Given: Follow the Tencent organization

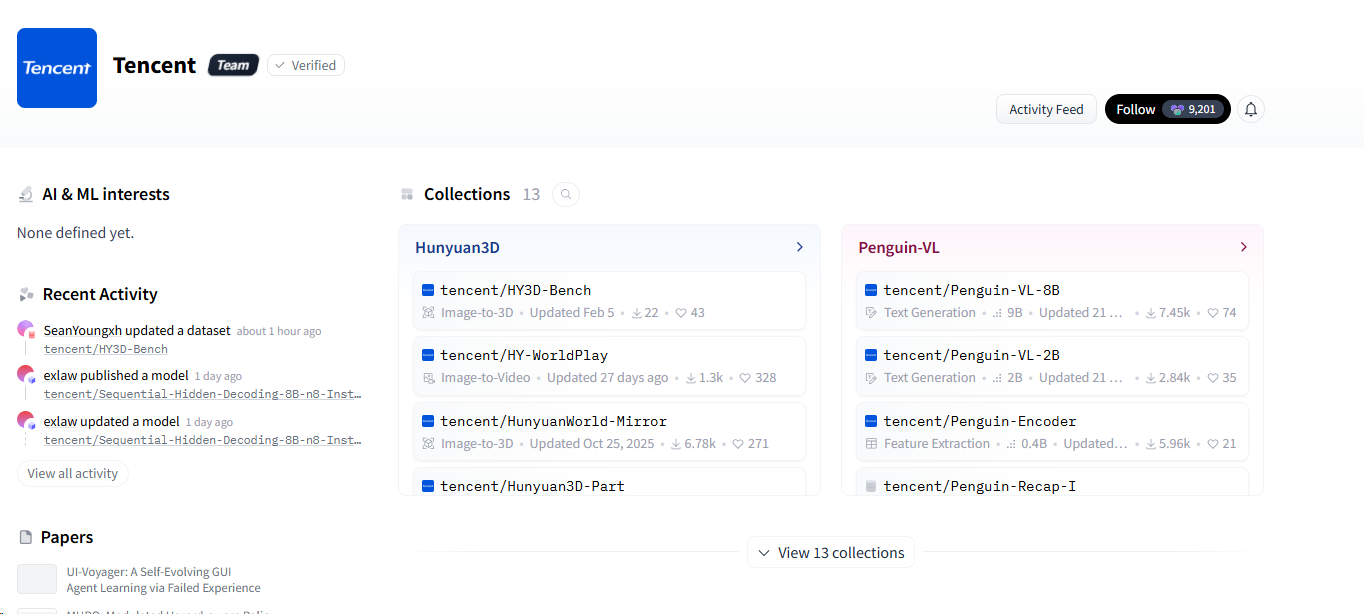Looking at the screenshot, I should pyautogui.click(x=1167, y=109).
